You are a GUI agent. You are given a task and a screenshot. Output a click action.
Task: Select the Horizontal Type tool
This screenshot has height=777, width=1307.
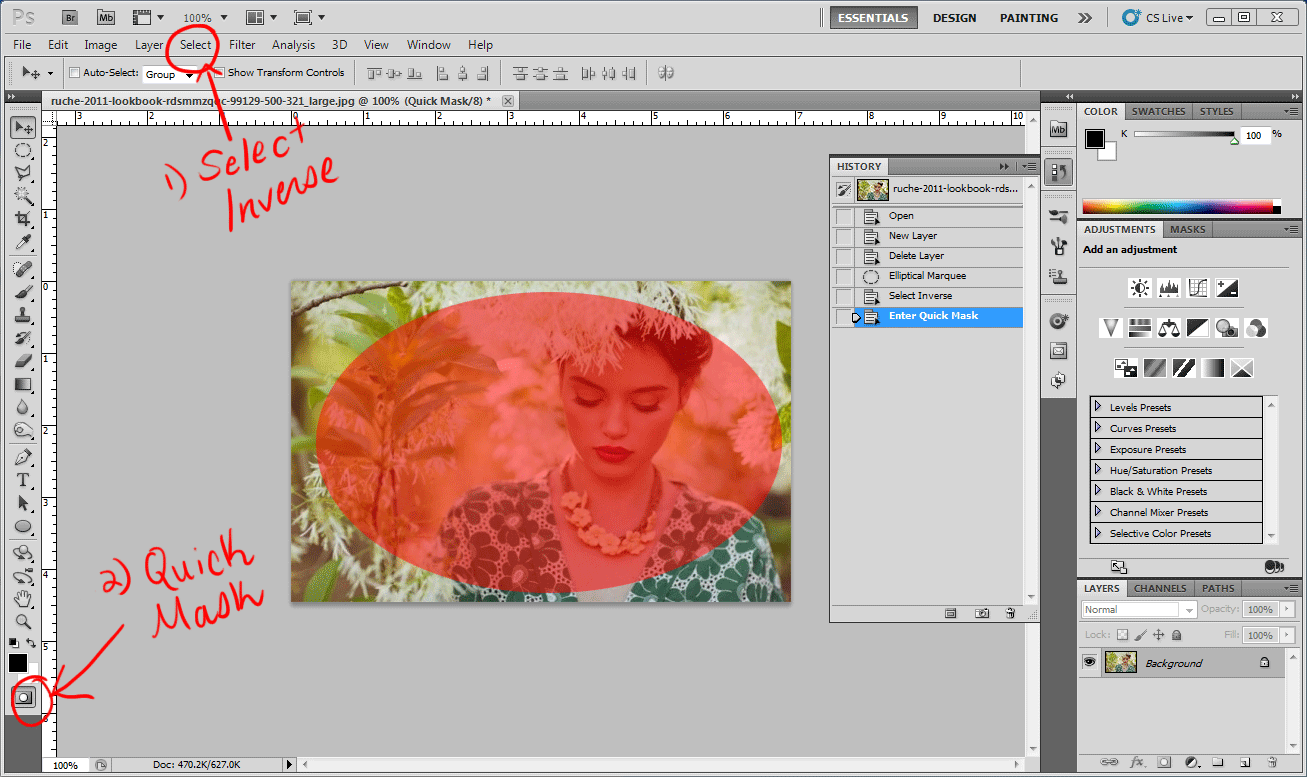(x=23, y=480)
